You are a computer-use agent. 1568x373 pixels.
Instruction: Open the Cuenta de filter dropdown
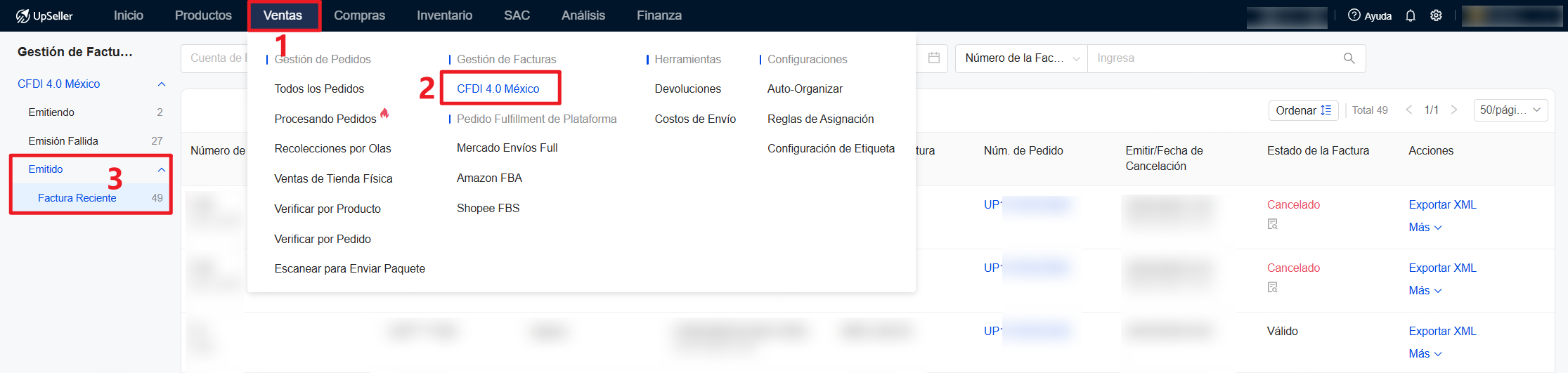pos(215,58)
